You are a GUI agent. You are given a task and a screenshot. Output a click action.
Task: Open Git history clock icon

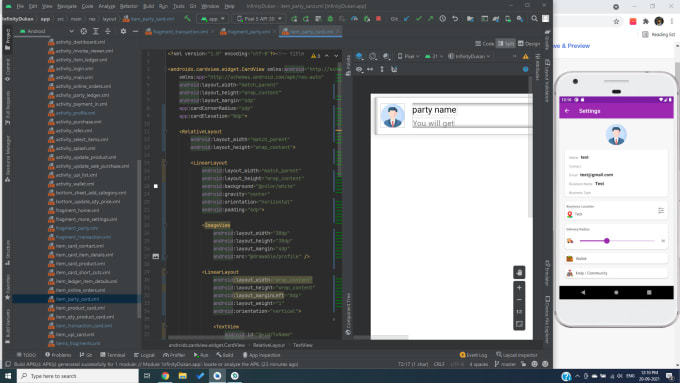pyautogui.click(x=442, y=19)
